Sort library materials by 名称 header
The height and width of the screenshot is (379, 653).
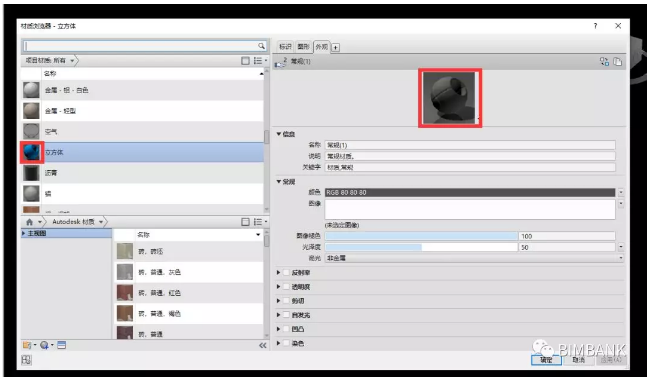pos(199,235)
